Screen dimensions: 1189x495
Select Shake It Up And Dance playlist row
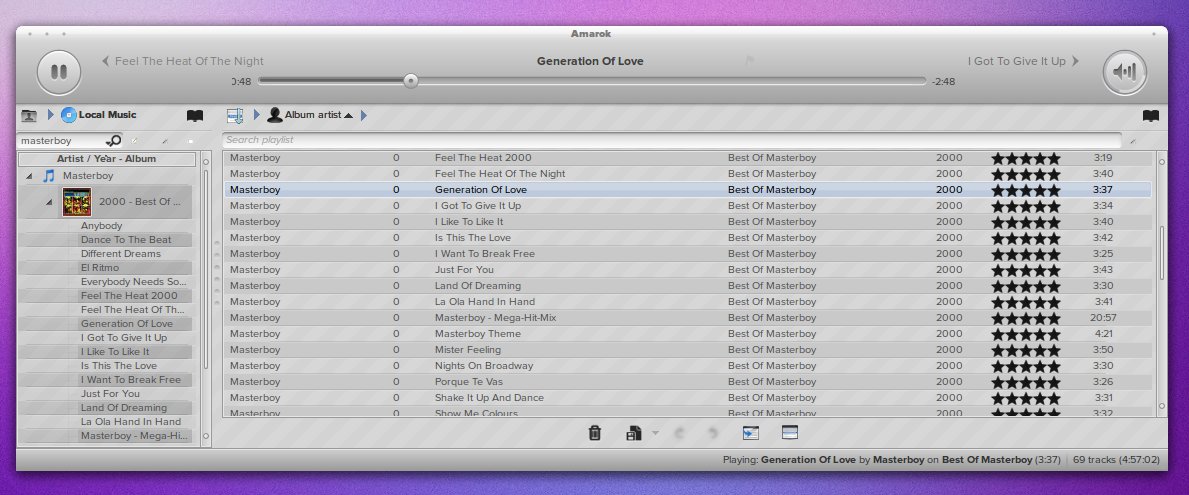688,397
